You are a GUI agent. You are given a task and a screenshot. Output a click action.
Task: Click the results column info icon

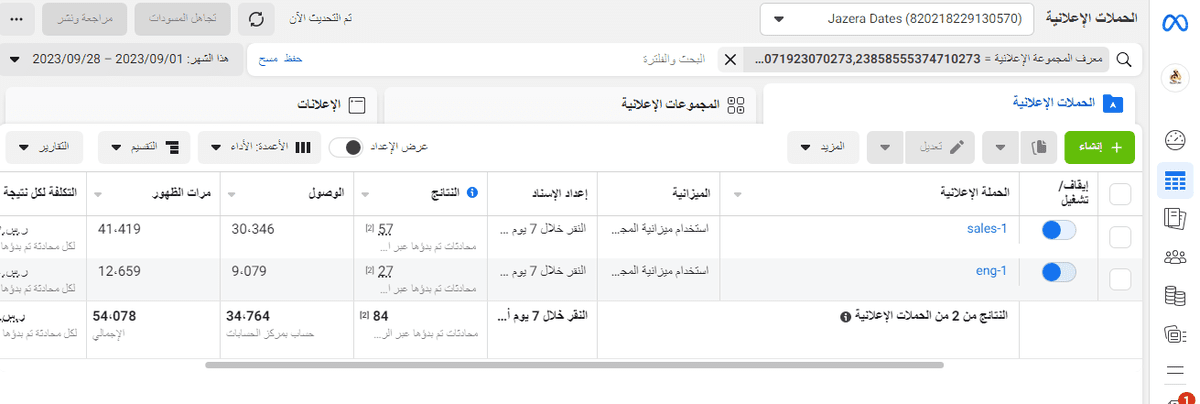pyautogui.click(x=472, y=193)
